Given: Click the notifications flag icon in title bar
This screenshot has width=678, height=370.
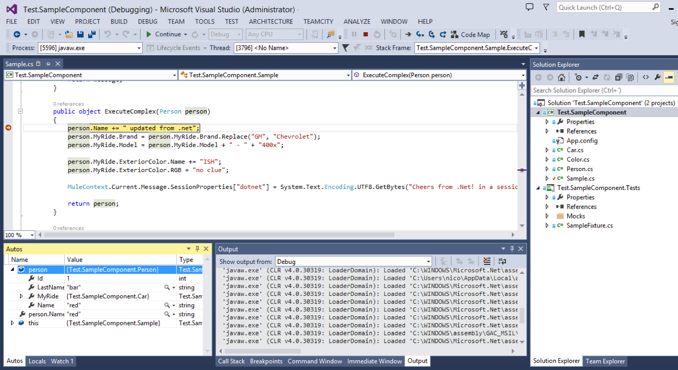Looking at the screenshot, I should point(546,7).
